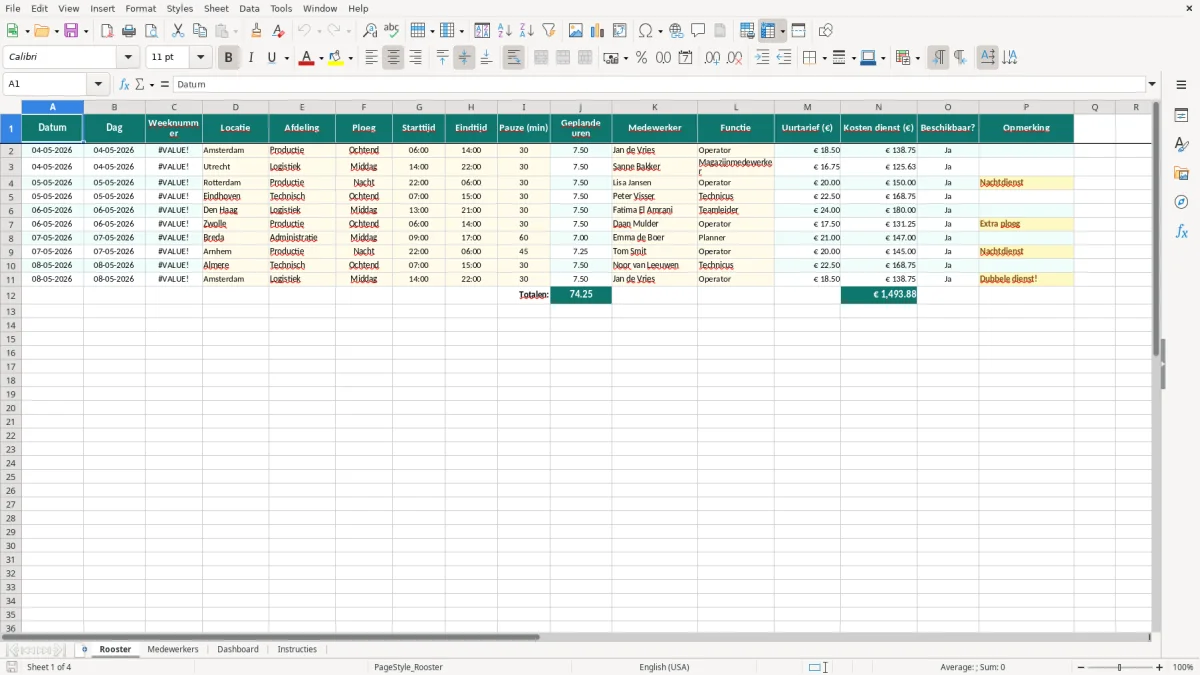The height and width of the screenshot is (675, 1200).
Task: Click the Print icon
Action: [x=129, y=31]
